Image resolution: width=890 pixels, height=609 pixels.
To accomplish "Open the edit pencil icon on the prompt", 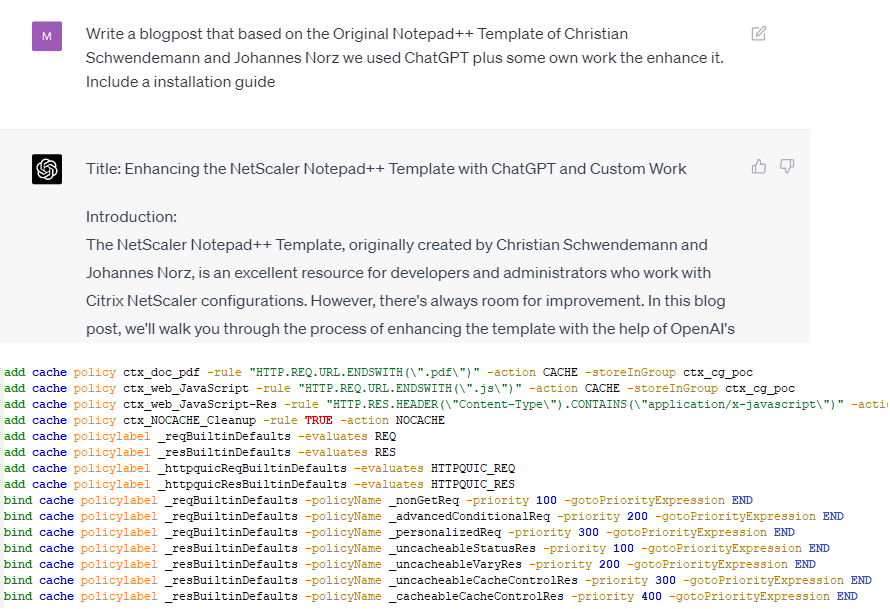I will [x=758, y=32].
